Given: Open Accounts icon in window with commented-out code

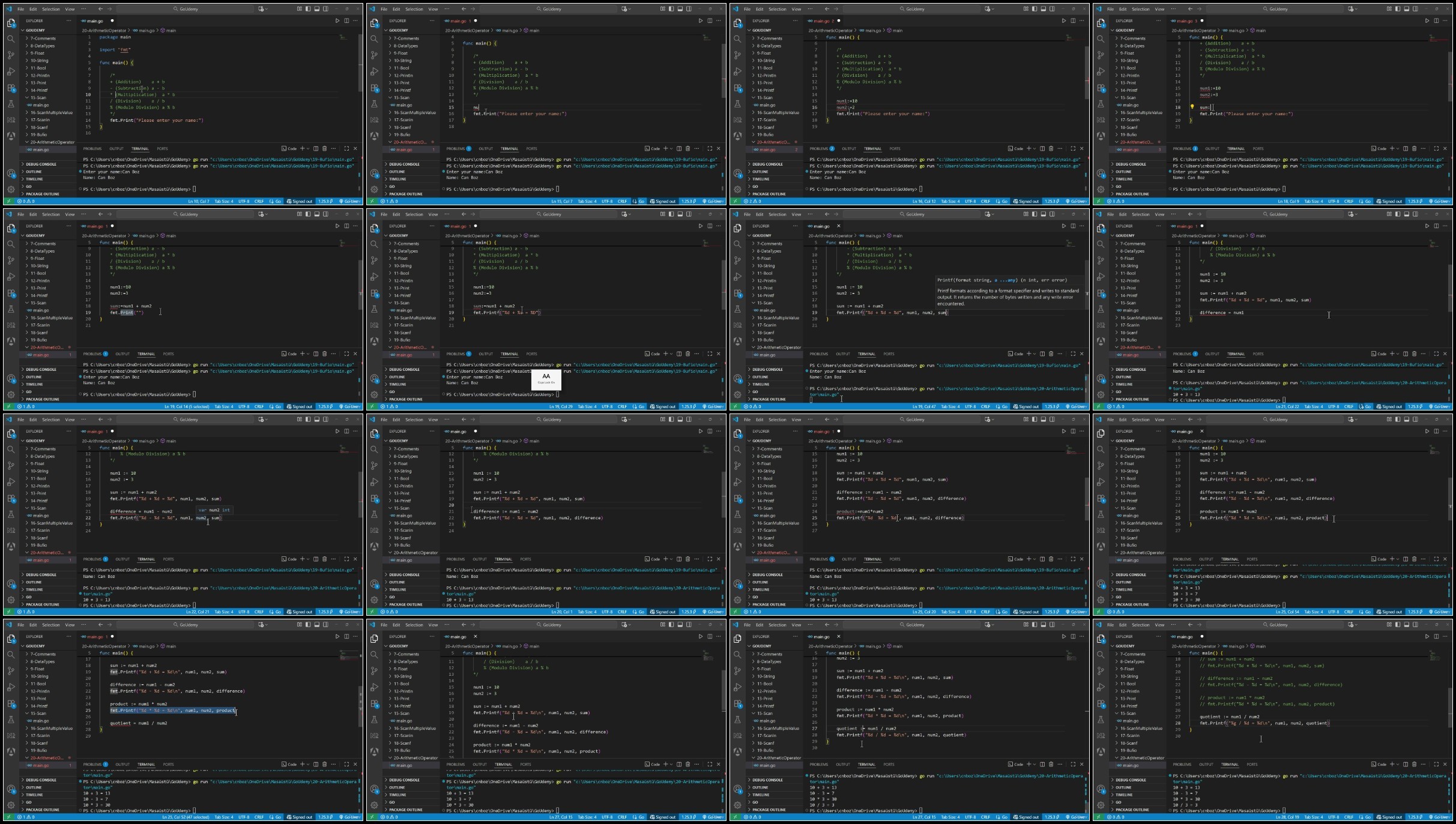Looking at the screenshot, I should (x=1101, y=789).
